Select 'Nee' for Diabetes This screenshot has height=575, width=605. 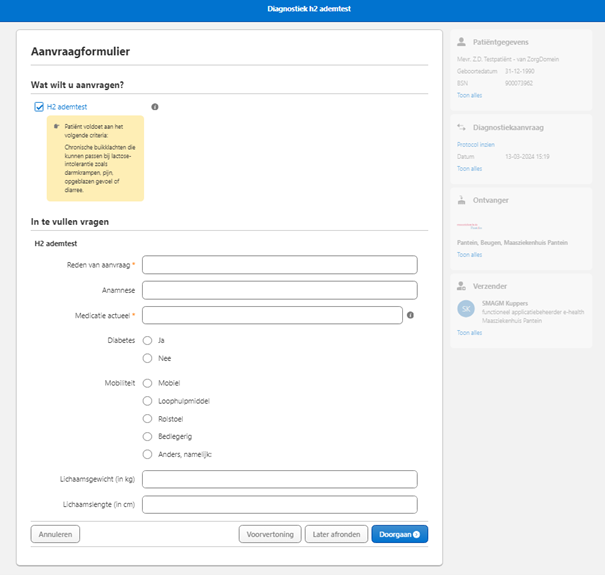point(148,358)
